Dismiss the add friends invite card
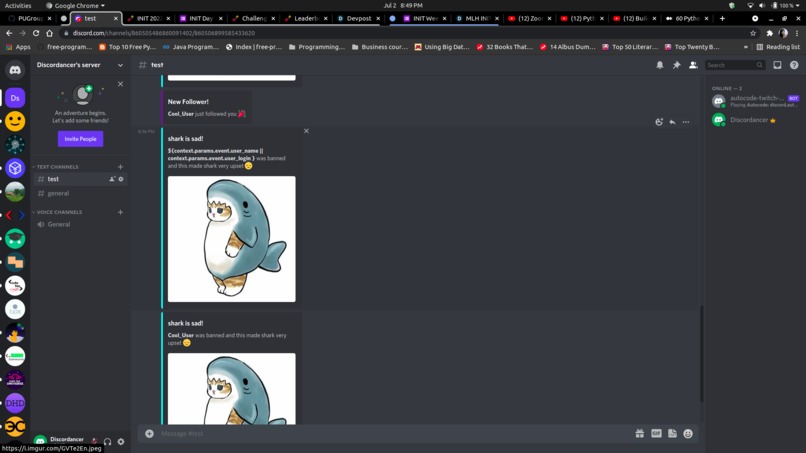 120,84
